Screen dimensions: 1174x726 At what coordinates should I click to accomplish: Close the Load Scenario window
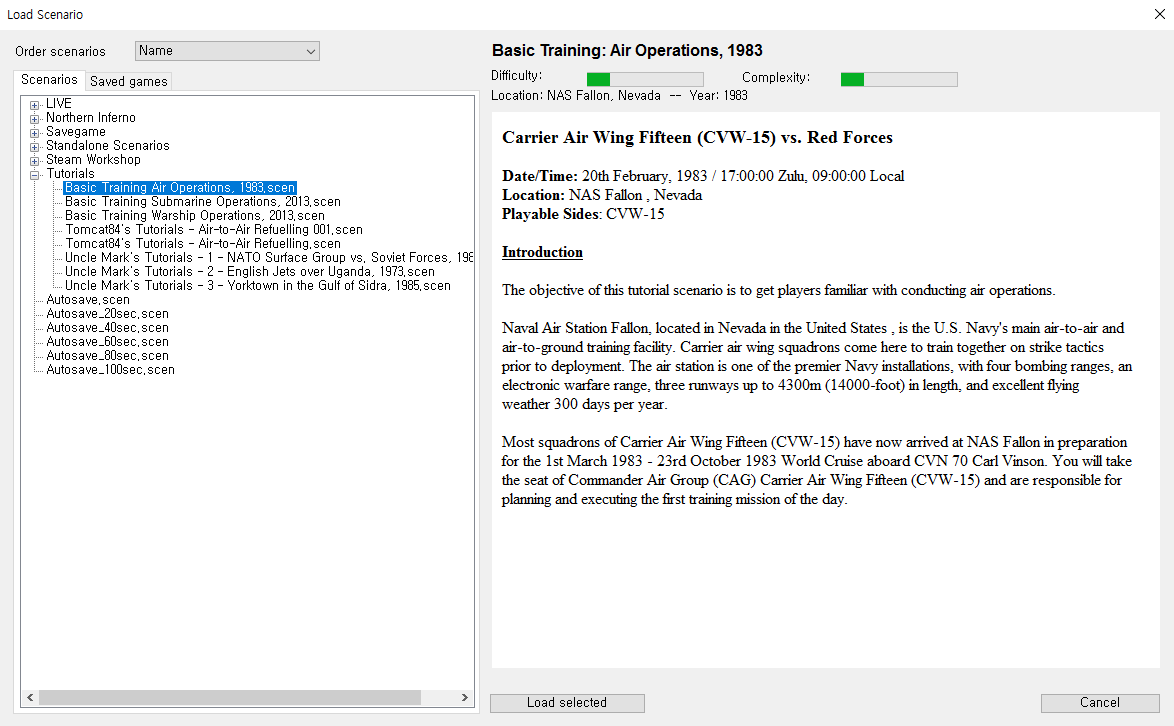pyautogui.click(x=1160, y=14)
